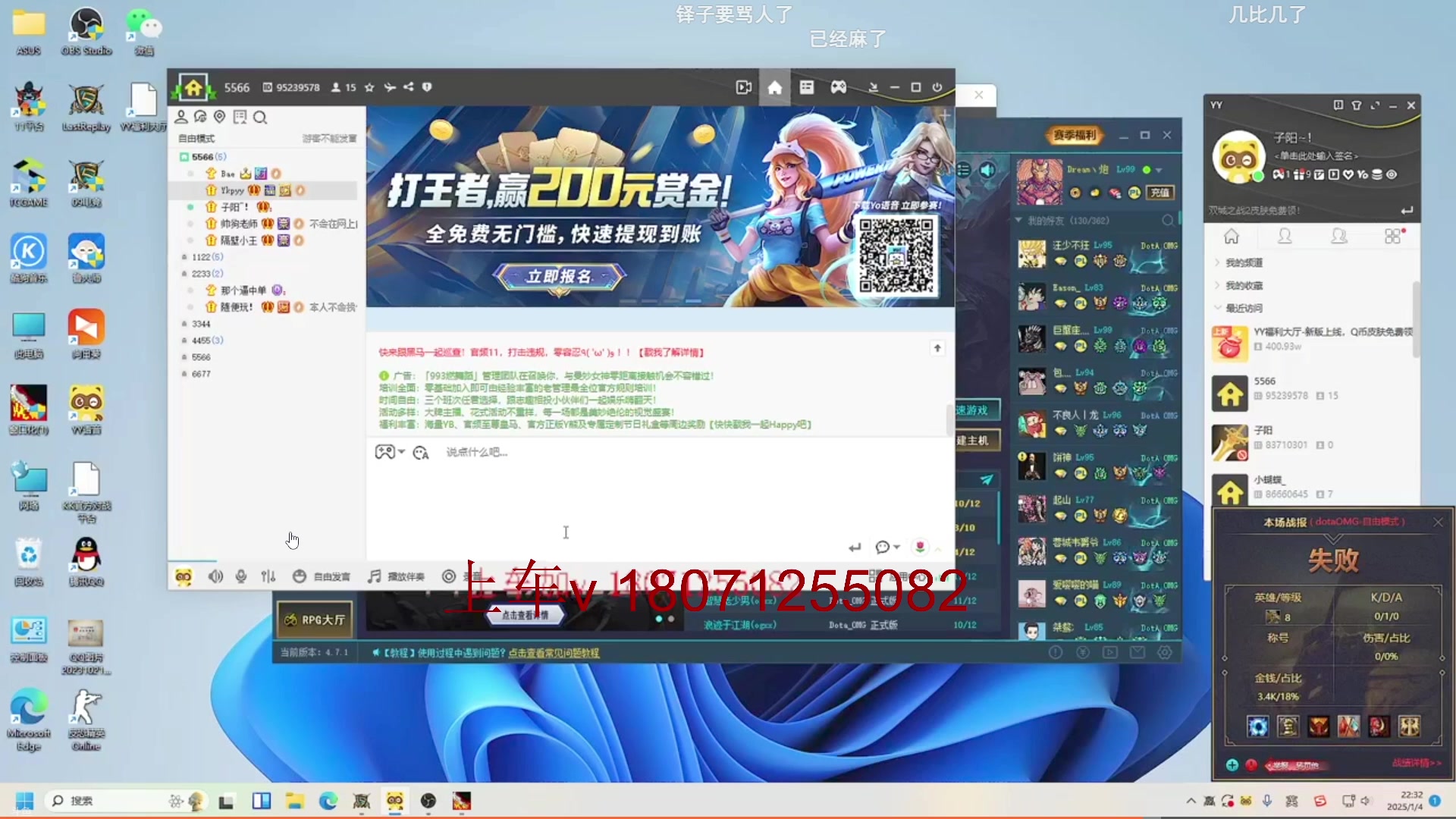Screen dimensions: 1456x819
Task: Open skin shirt icon in YY main window
Action: [x=1357, y=105]
